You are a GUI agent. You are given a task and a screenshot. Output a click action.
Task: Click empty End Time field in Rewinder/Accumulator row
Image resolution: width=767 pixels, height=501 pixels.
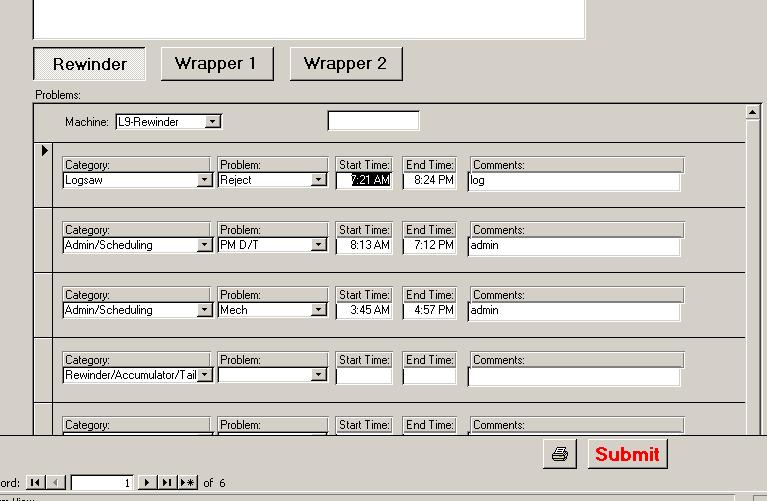[430, 375]
